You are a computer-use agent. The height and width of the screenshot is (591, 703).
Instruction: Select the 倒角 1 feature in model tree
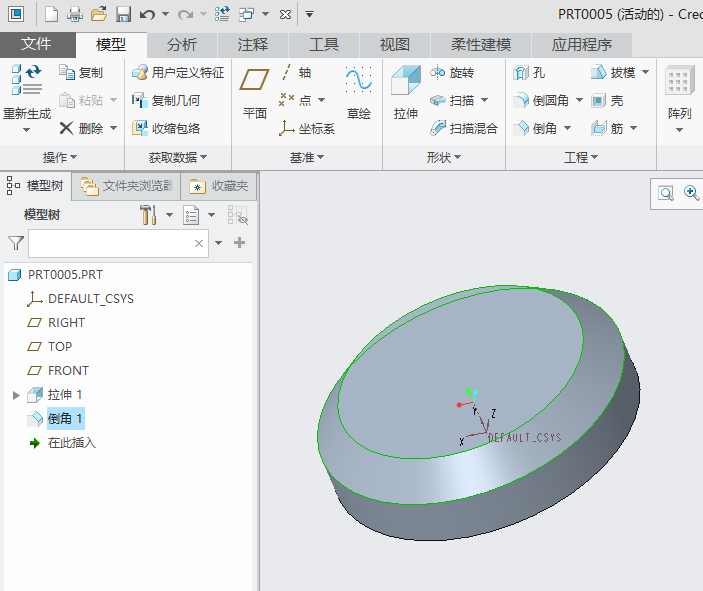(x=65, y=419)
